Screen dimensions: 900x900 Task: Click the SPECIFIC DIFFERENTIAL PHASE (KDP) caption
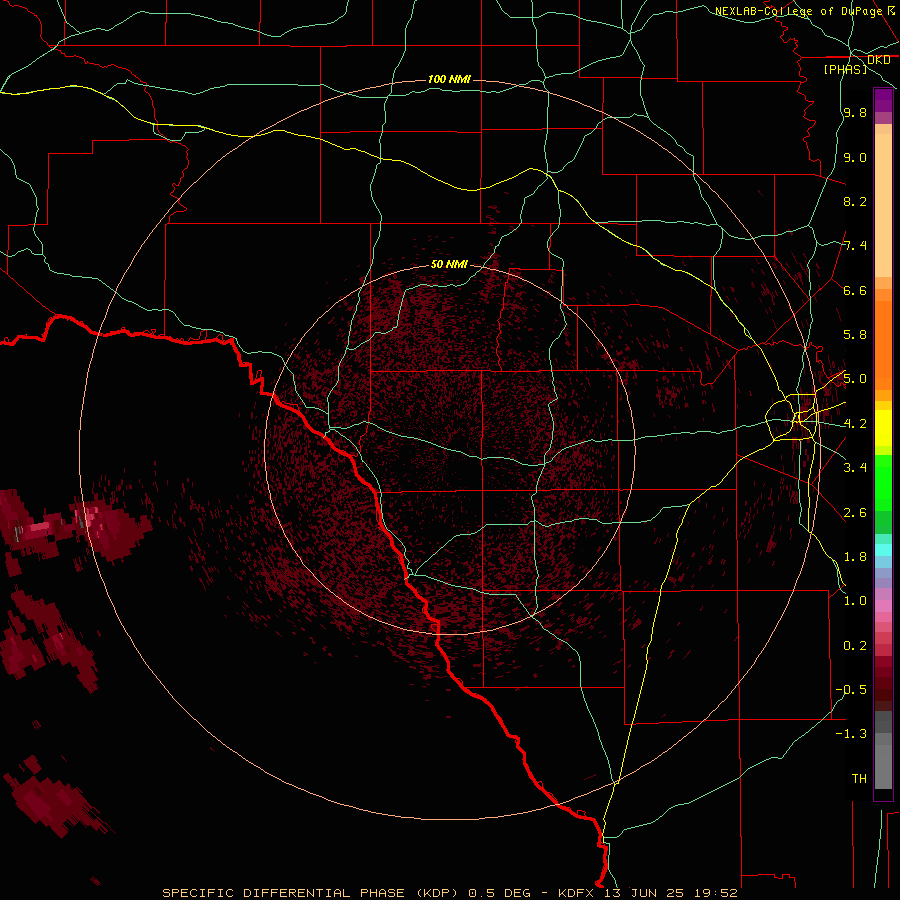[x=310, y=893]
